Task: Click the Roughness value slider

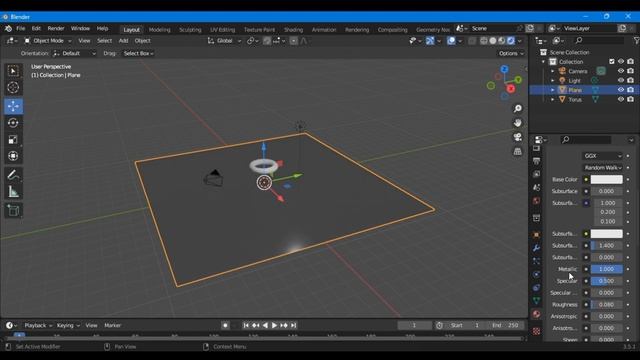Action: point(607,304)
